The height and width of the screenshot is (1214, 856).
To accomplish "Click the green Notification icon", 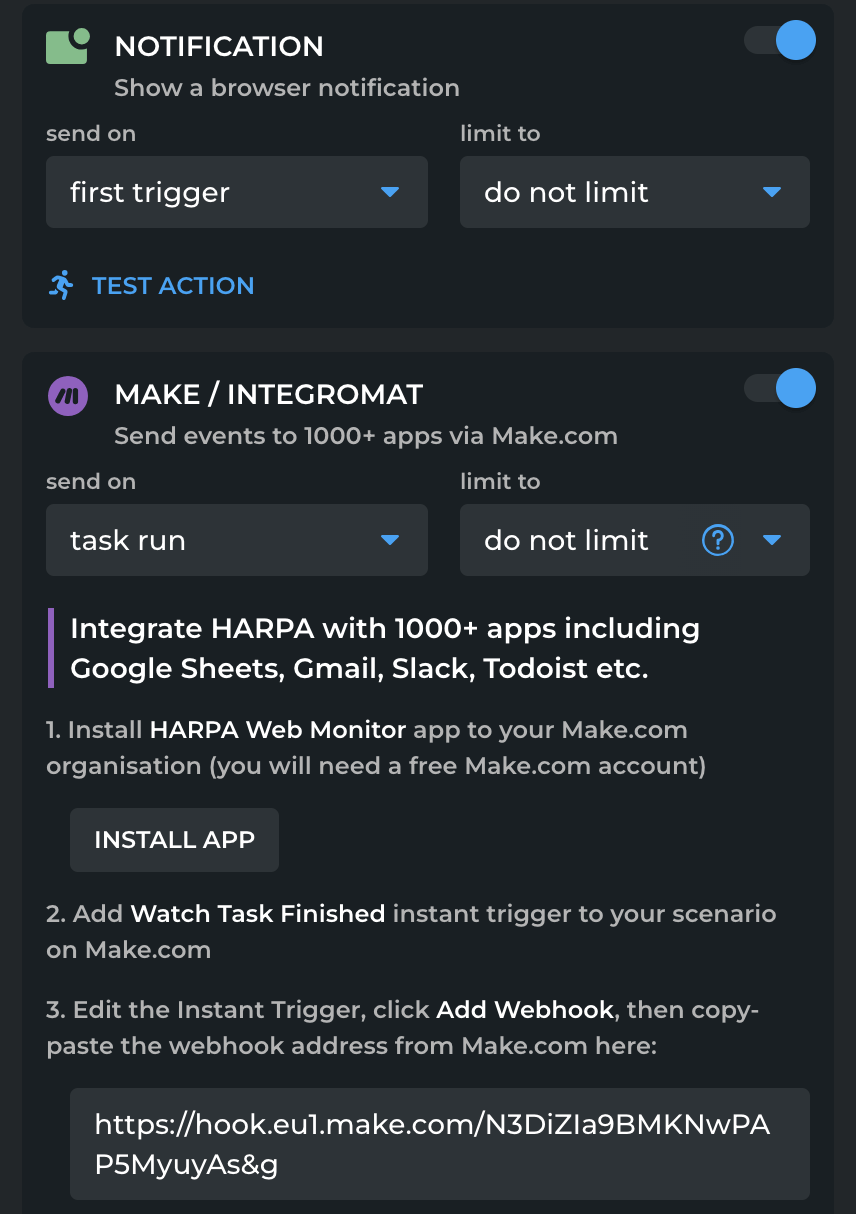I will tap(68, 46).
